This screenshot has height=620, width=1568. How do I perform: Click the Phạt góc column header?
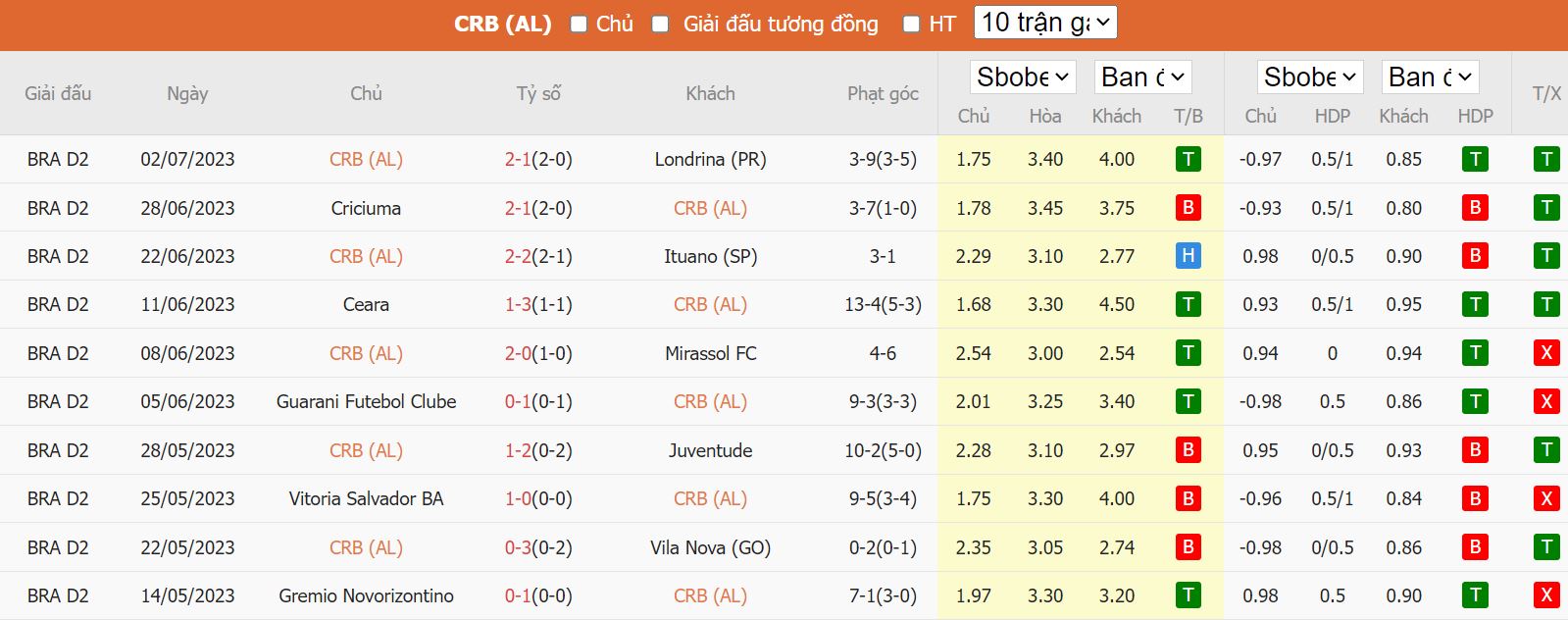coord(883,93)
